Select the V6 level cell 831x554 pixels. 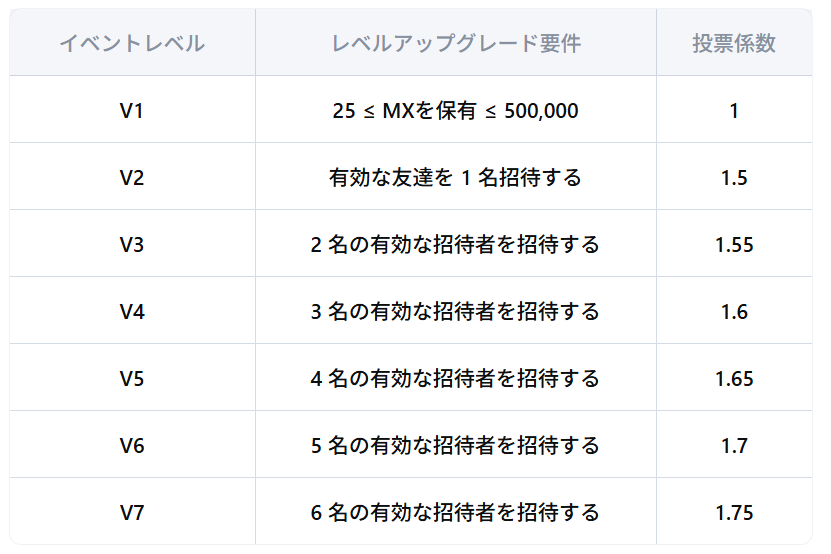pos(132,445)
